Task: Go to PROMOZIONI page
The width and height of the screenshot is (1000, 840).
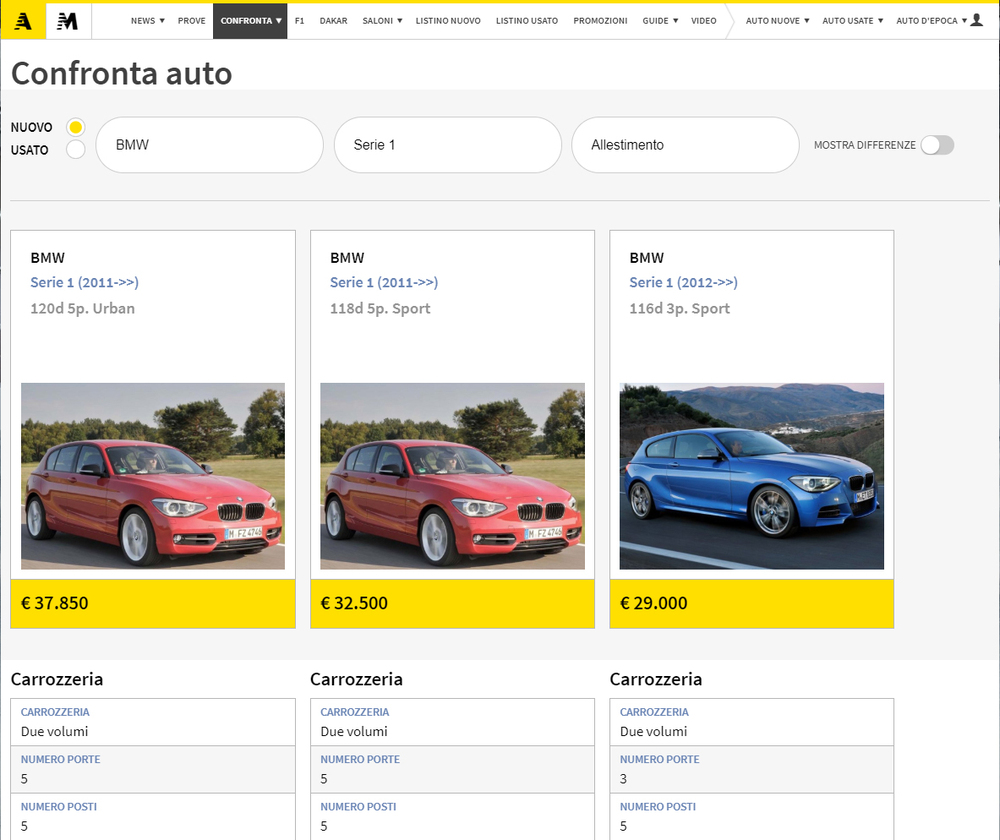Action: pos(600,21)
